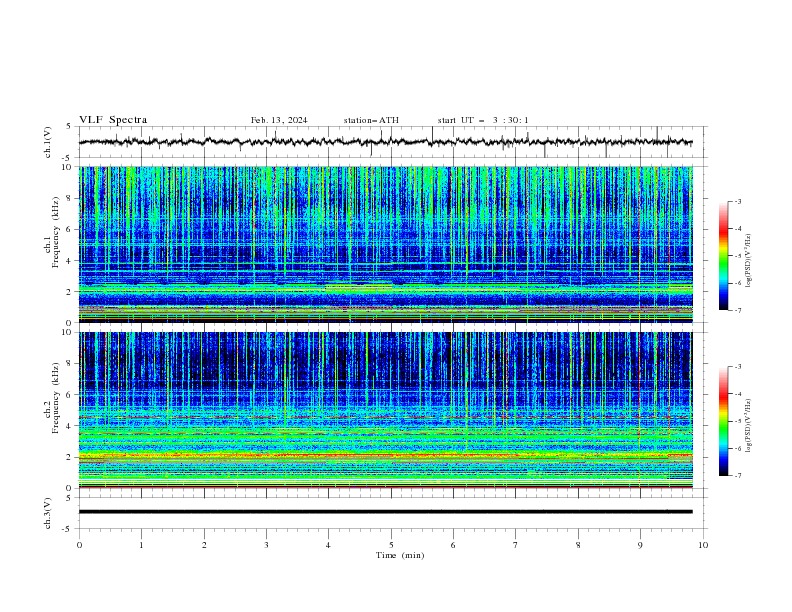Click the ch.2 colorbar's "log(PSD)(V²/Hz)" label
This screenshot has width=792, height=612.
pyautogui.click(x=749, y=426)
